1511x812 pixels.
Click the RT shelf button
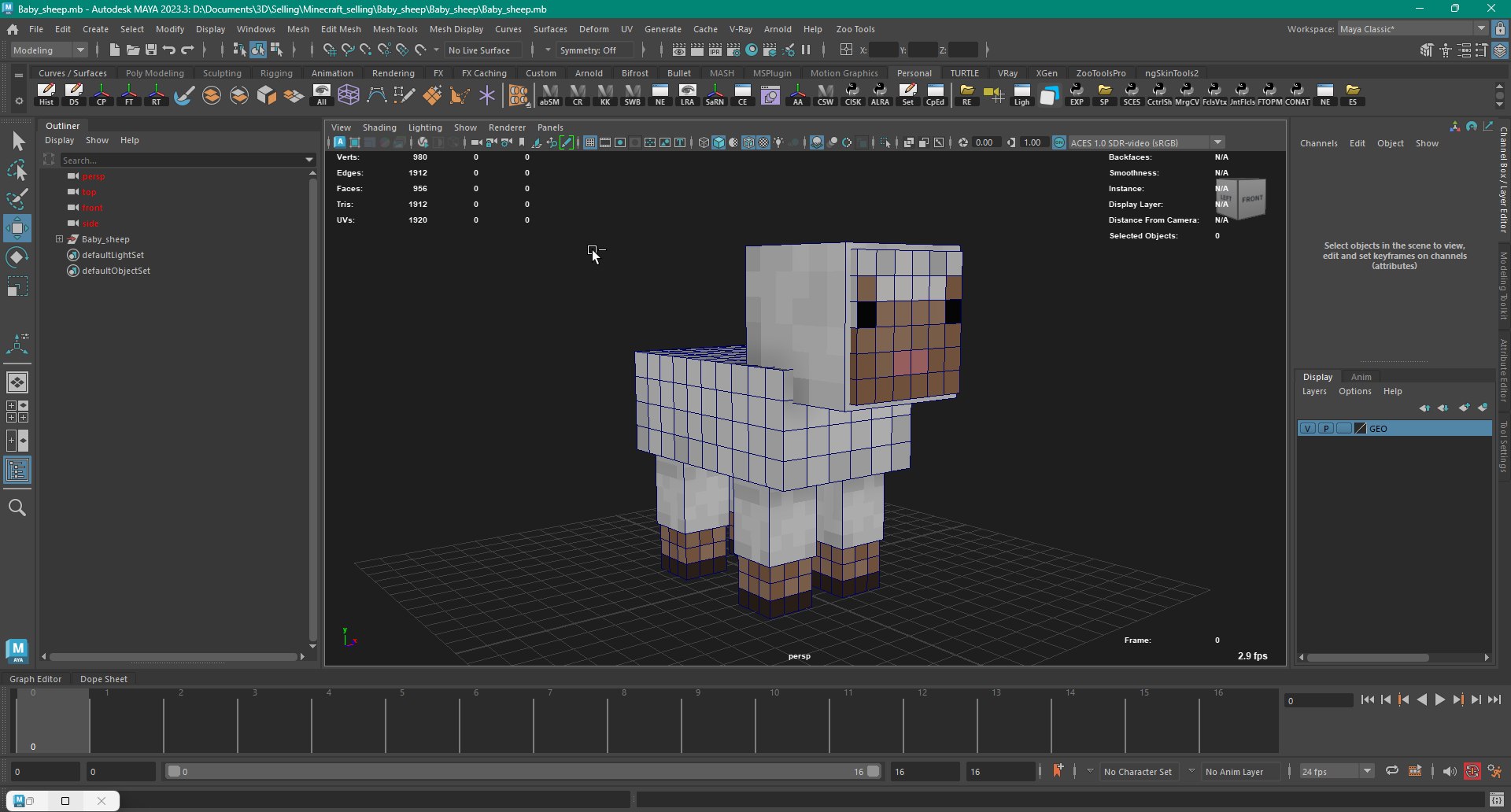tap(157, 94)
